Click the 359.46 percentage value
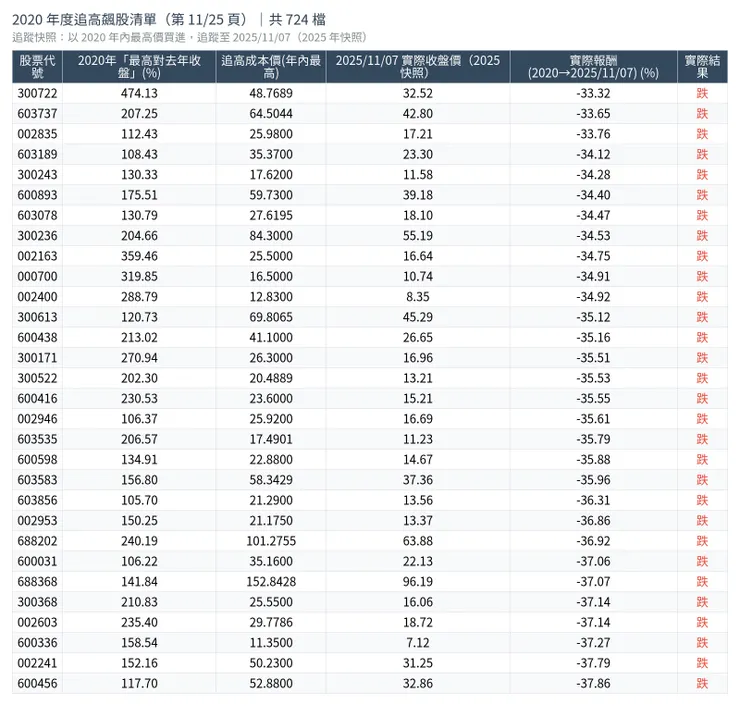 [x=139, y=256]
